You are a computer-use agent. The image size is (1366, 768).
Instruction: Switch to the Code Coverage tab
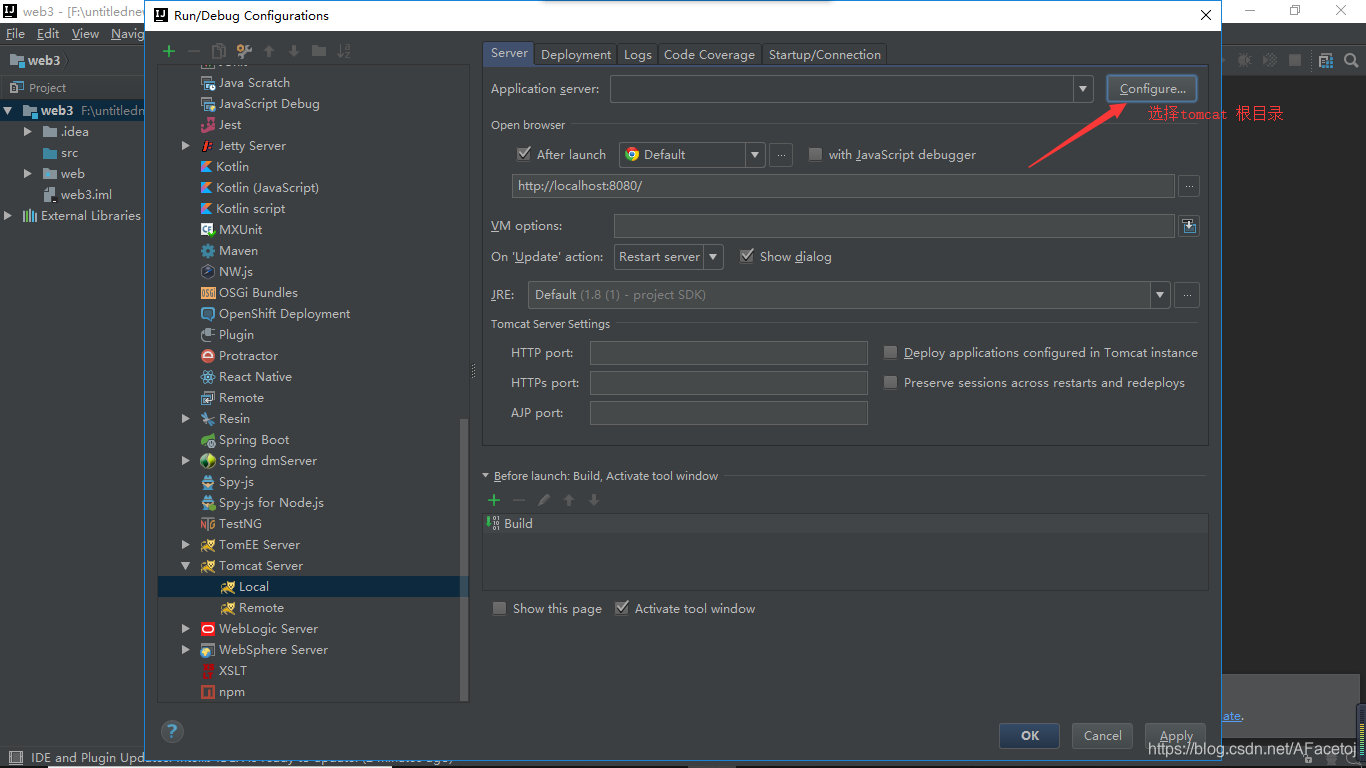click(709, 54)
